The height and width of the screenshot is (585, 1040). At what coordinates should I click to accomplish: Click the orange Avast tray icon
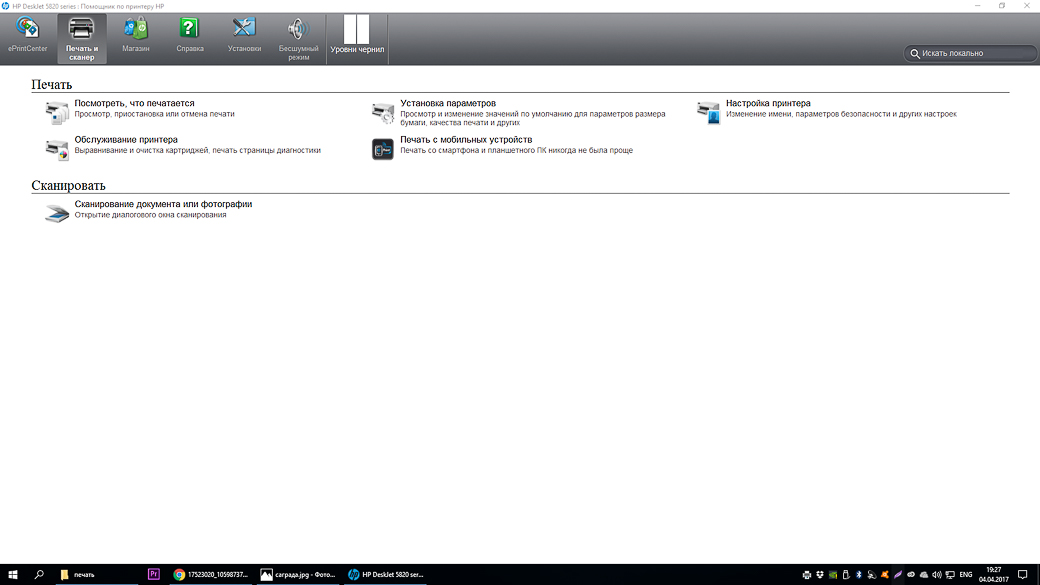(885, 575)
